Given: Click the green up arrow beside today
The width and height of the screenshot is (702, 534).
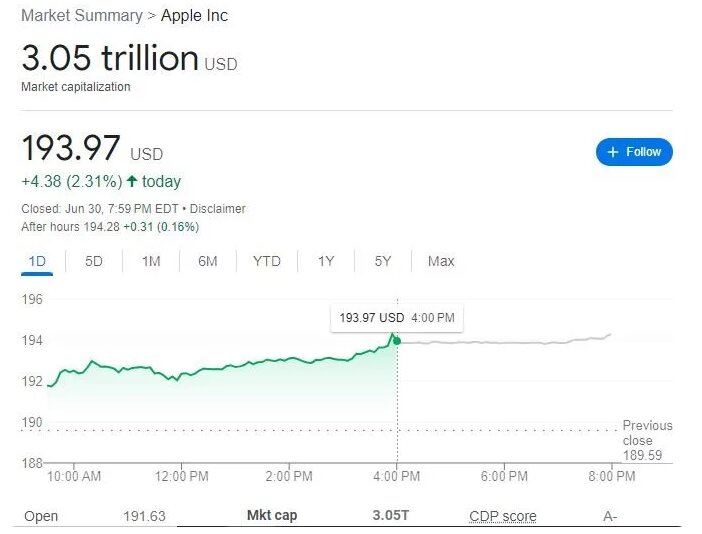Looking at the screenshot, I should click(x=131, y=182).
